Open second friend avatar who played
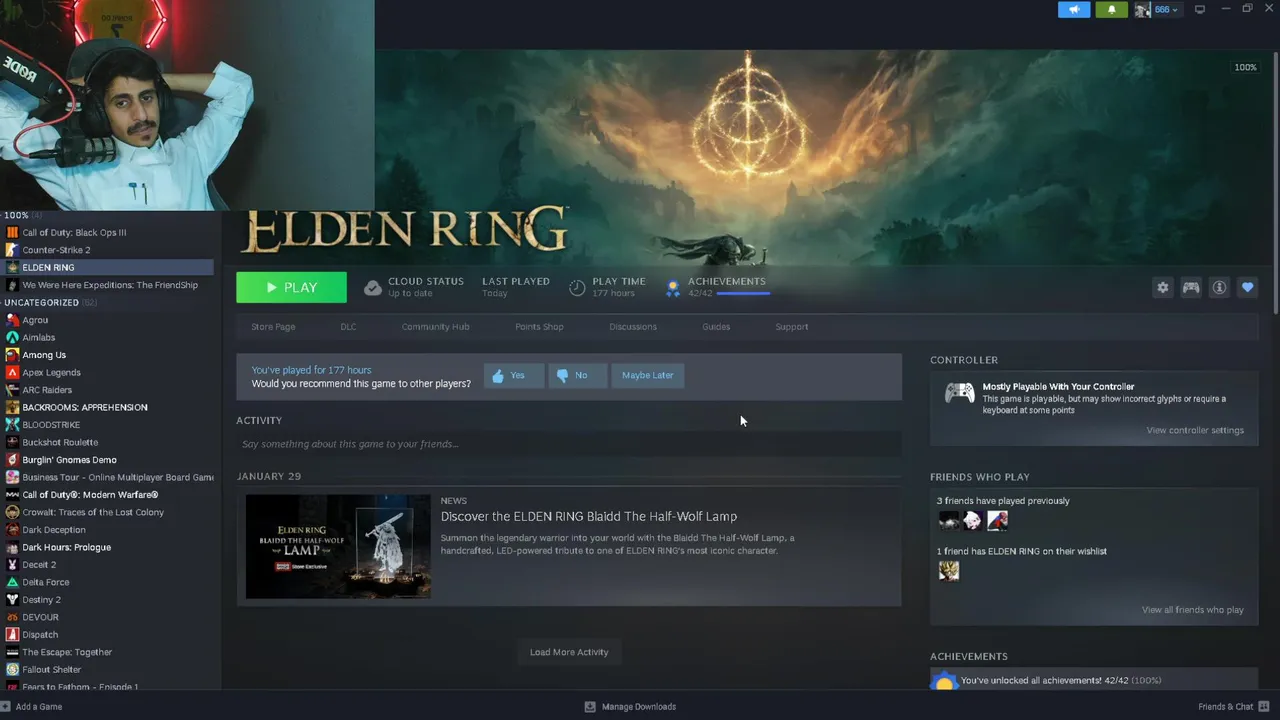Viewport: 1280px width, 720px height. pyautogui.click(x=972, y=520)
